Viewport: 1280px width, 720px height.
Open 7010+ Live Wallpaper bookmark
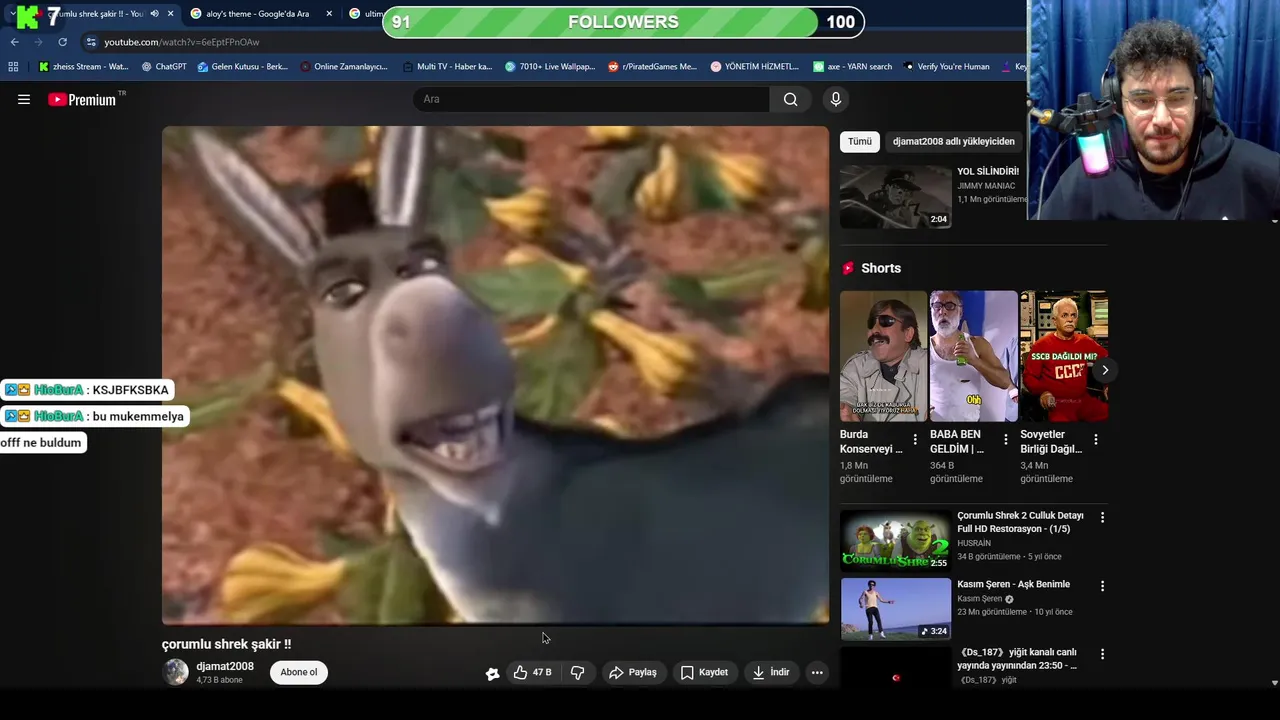click(550, 67)
